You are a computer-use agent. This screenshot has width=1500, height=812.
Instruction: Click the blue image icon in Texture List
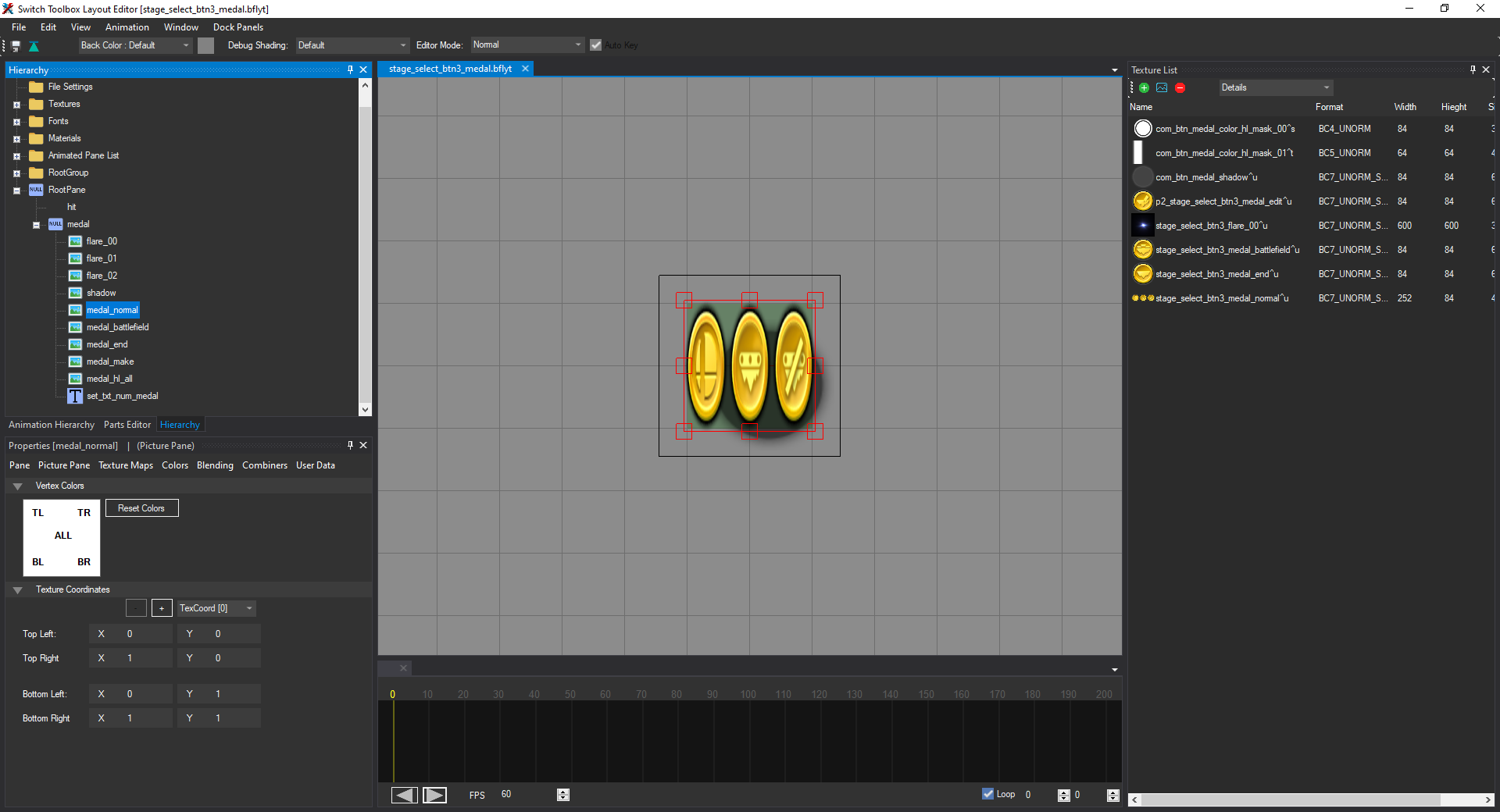tap(1162, 88)
